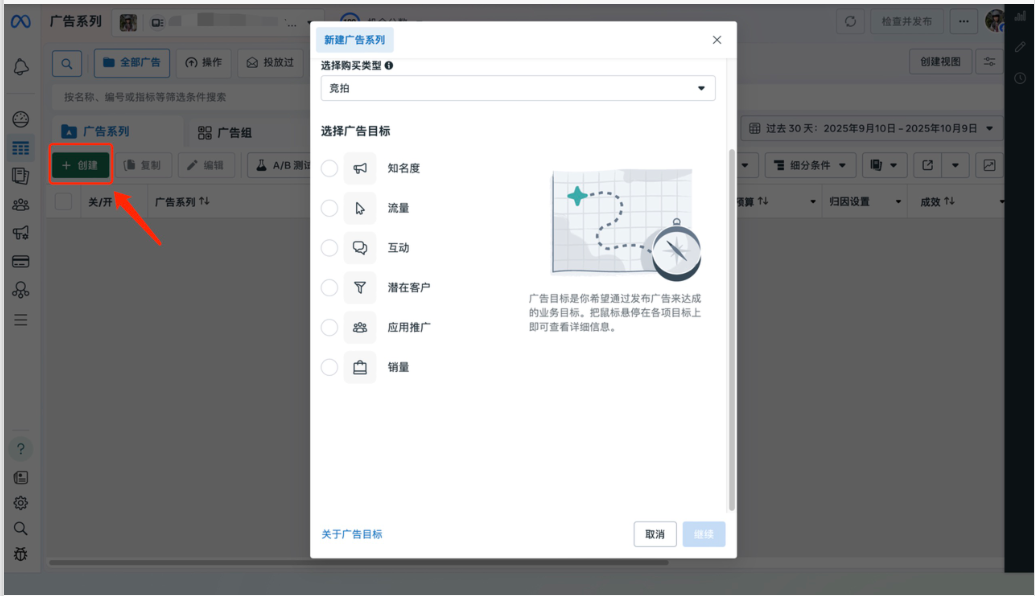Click the account overview gauge icon
1035x596 pixels.
click(21, 119)
